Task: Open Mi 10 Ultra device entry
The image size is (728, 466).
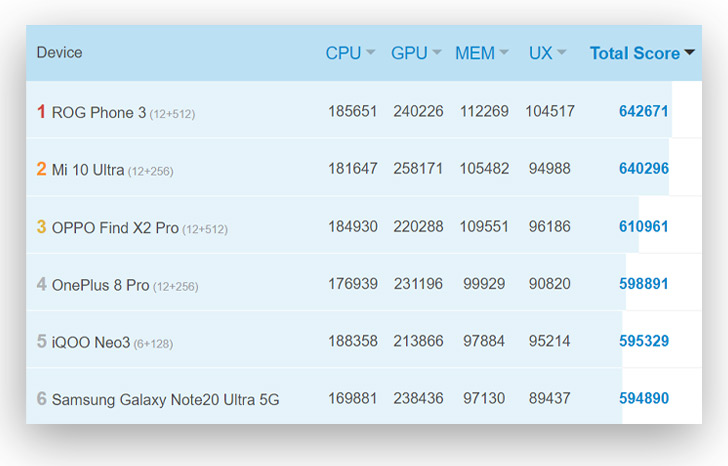Action: coord(88,170)
